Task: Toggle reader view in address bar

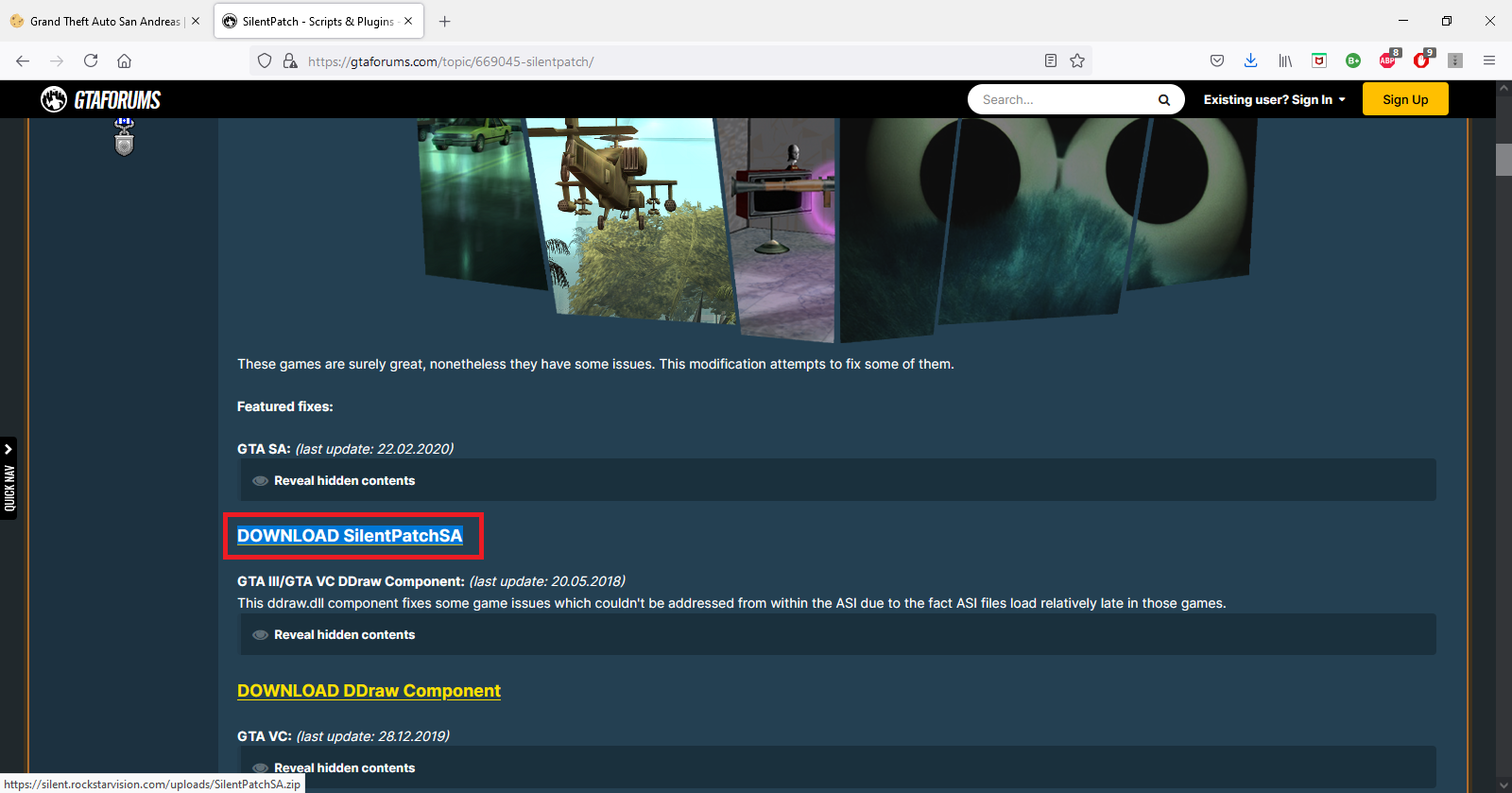Action: click(x=1051, y=60)
